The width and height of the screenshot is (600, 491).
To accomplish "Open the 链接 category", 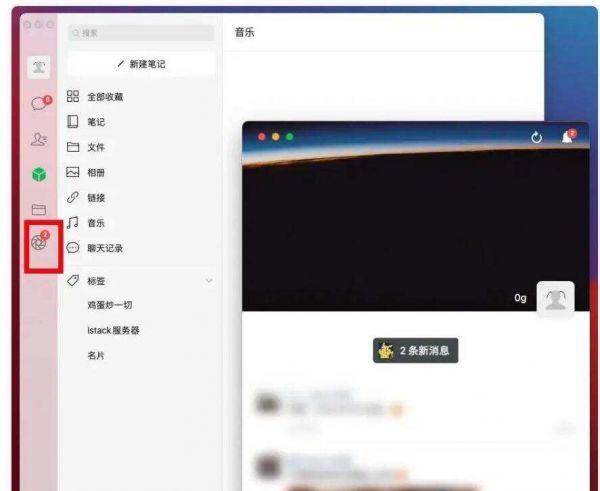I will 96,198.
